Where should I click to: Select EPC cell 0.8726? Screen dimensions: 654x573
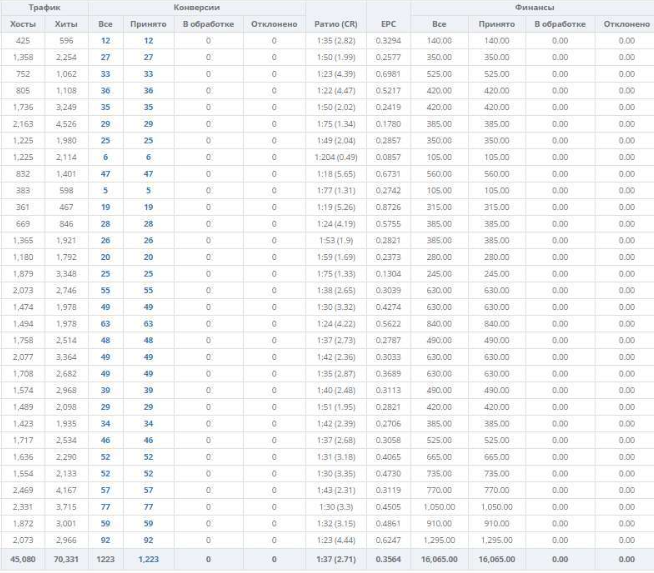(388, 207)
